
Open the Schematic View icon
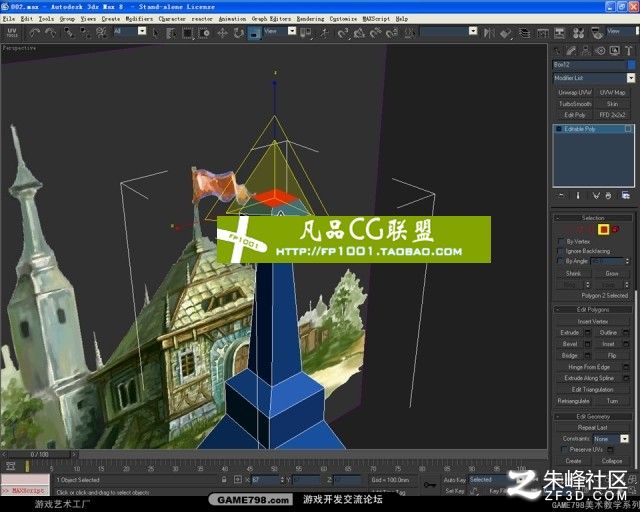559,33
